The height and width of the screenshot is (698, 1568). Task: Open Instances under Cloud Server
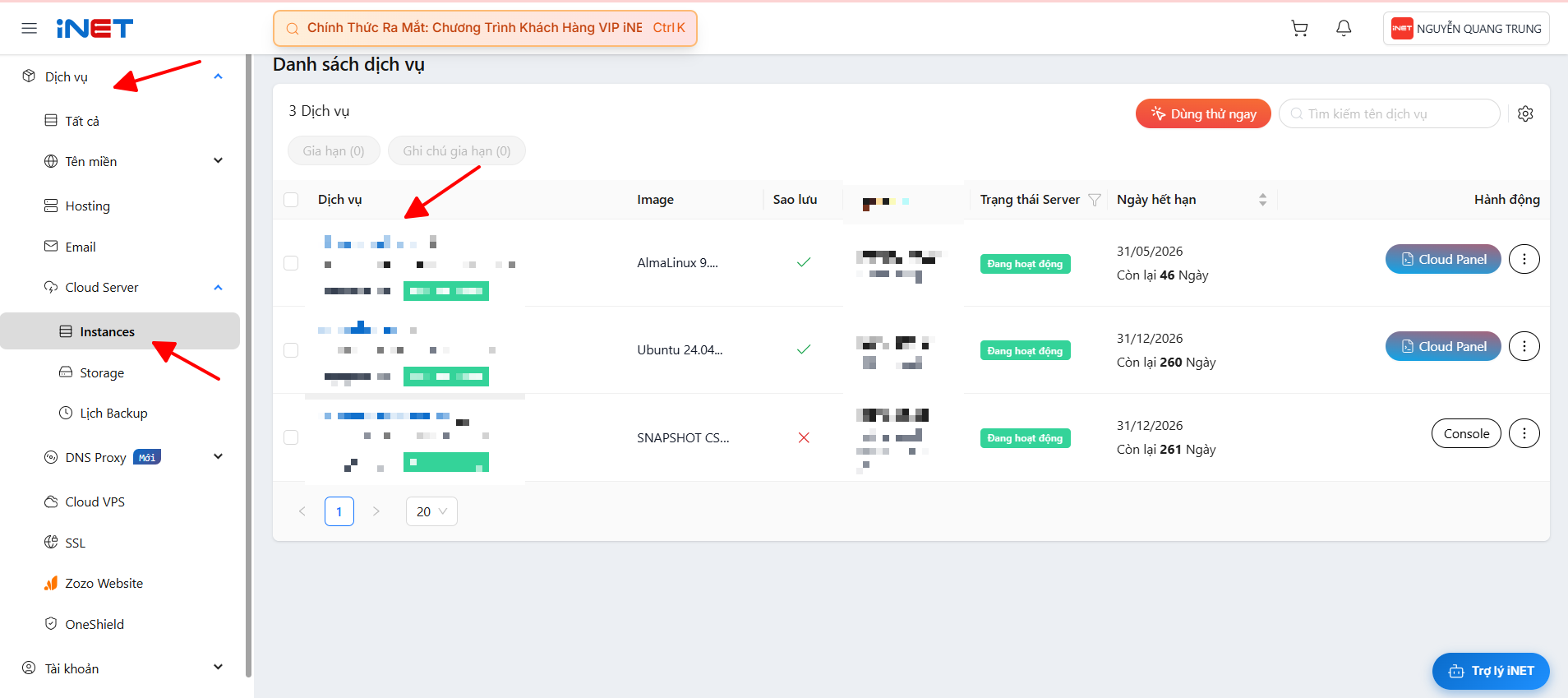point(120,331)
